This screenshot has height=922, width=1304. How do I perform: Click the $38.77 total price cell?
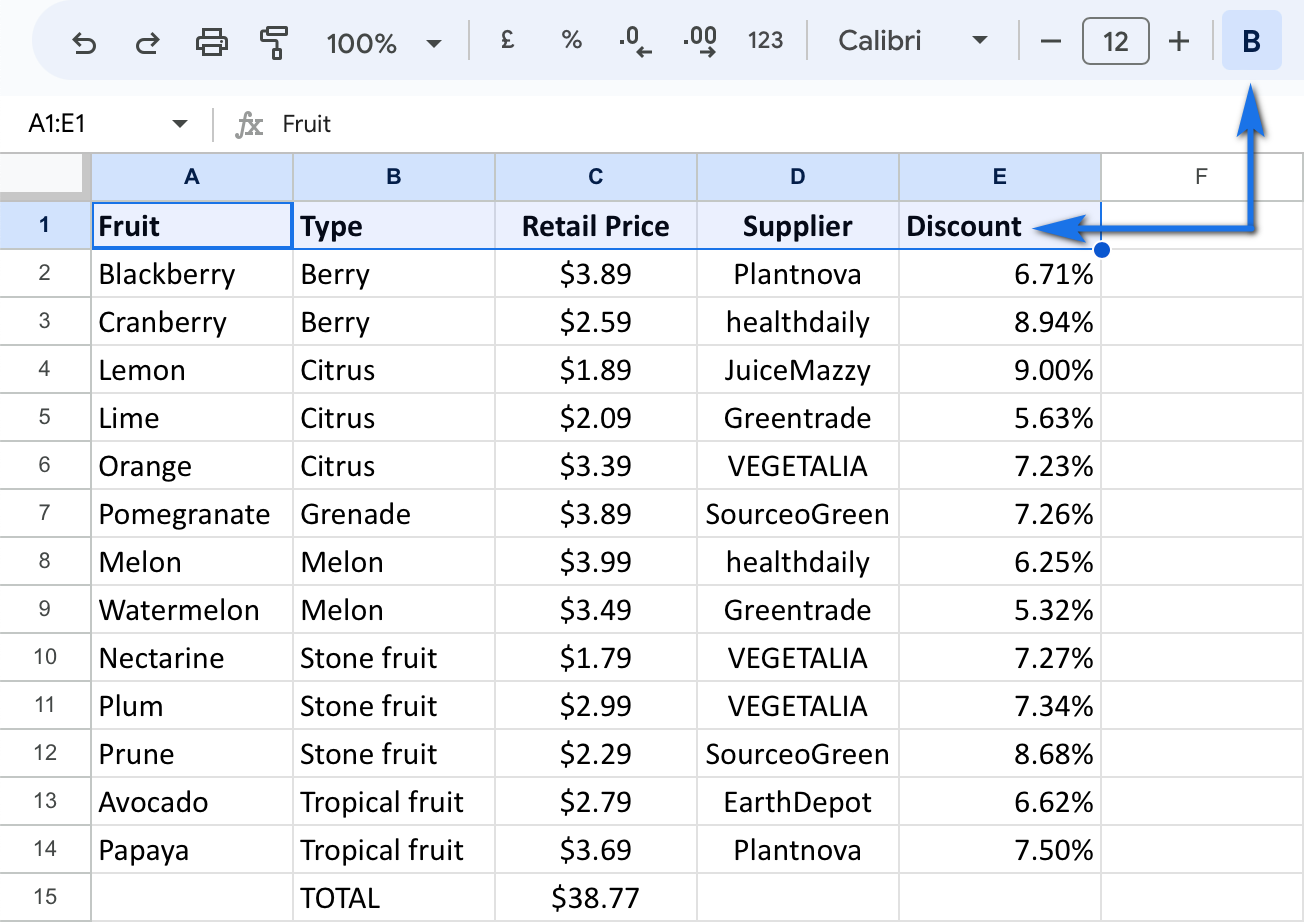pyautogui.click(x=596, y=898)
